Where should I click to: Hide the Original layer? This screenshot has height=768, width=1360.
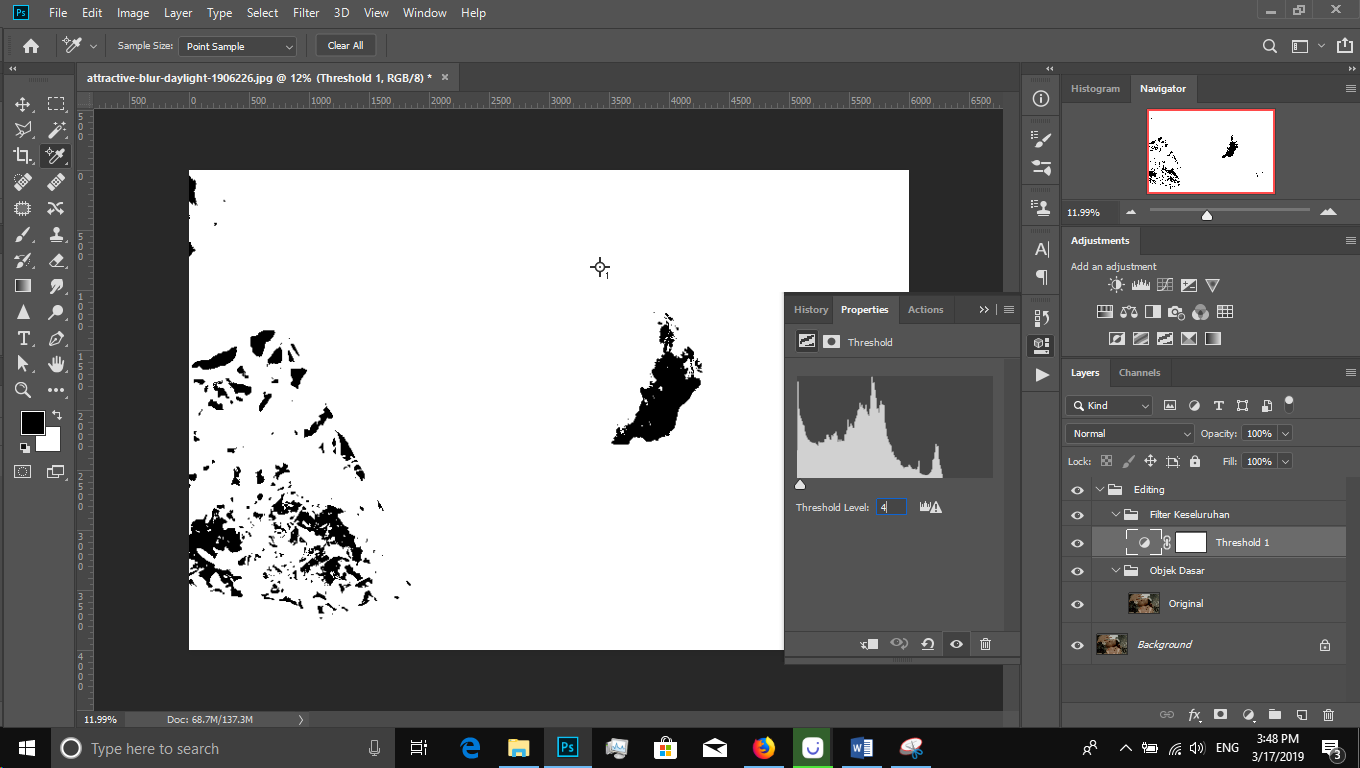[x=1077, y=604]
